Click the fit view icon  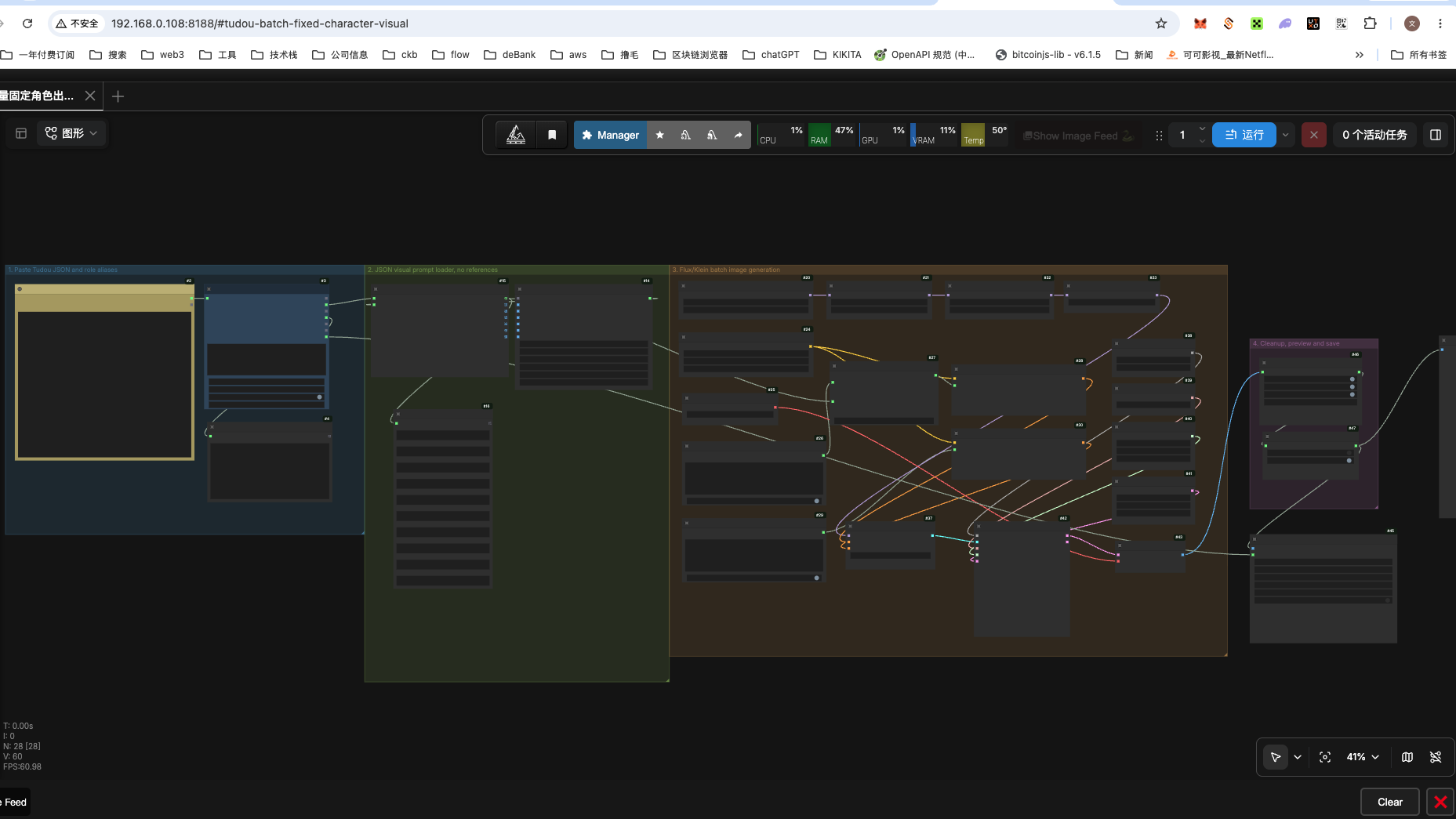pyautogui.click(x=1325, y=757)
